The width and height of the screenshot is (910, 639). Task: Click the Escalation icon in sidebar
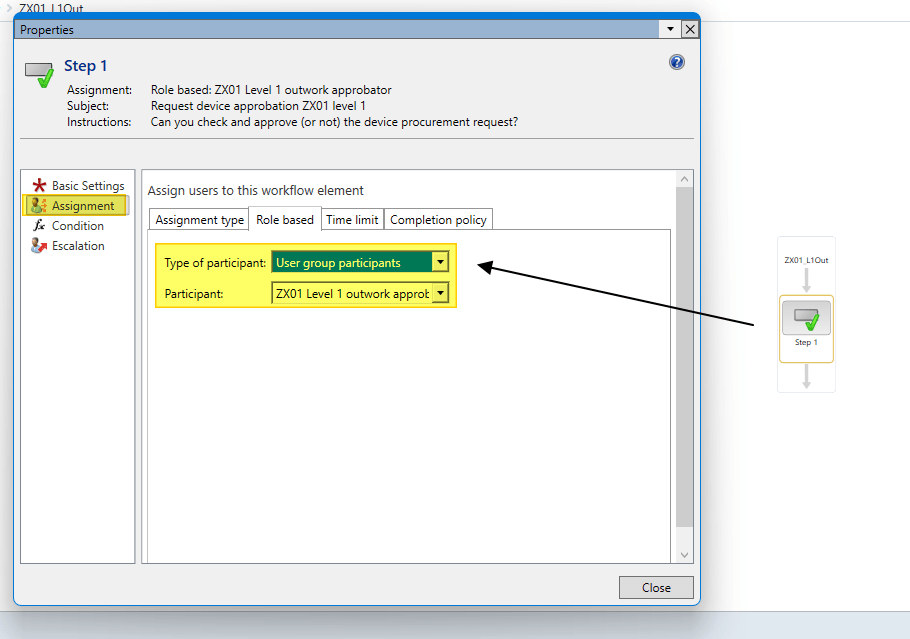39,246
